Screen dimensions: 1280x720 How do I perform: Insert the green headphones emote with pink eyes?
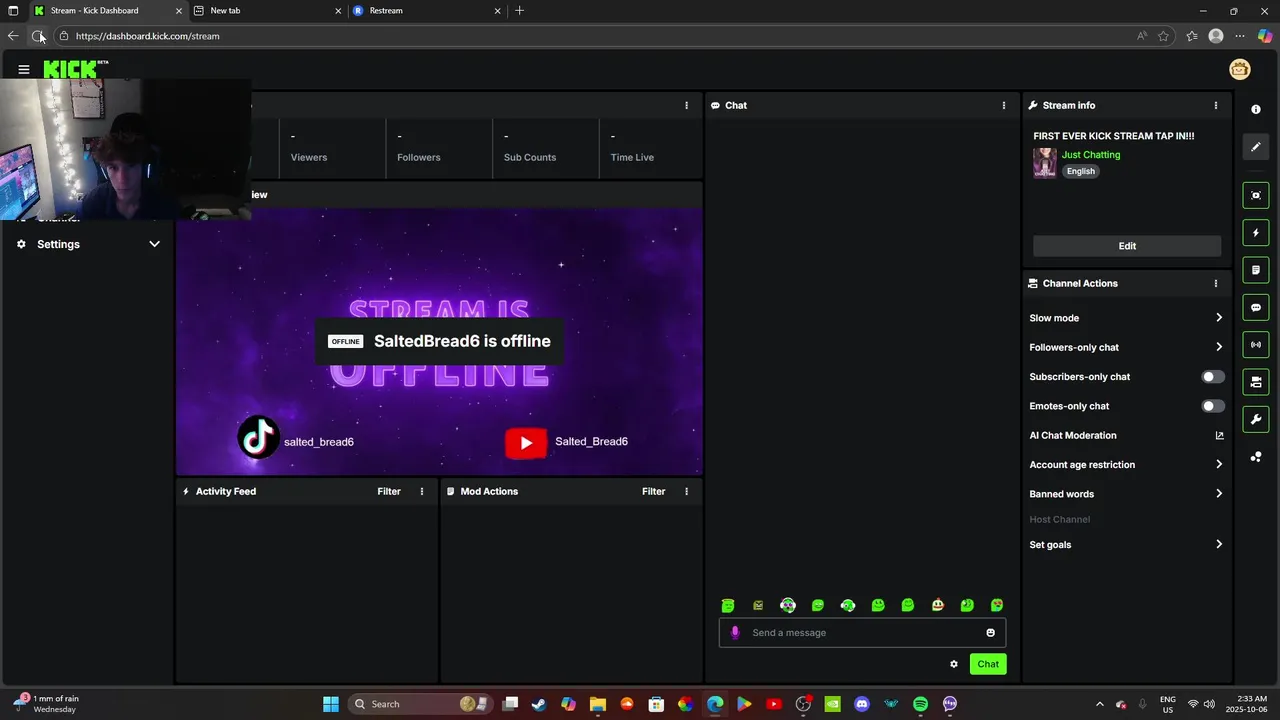[x=788, y=605]
